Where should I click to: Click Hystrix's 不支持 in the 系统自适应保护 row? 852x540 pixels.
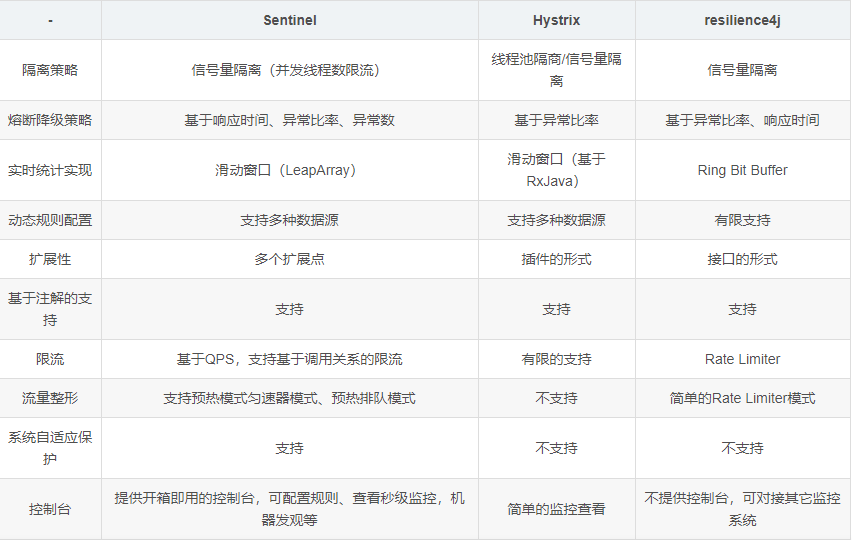pyautogui.click(x=556, y=448)
